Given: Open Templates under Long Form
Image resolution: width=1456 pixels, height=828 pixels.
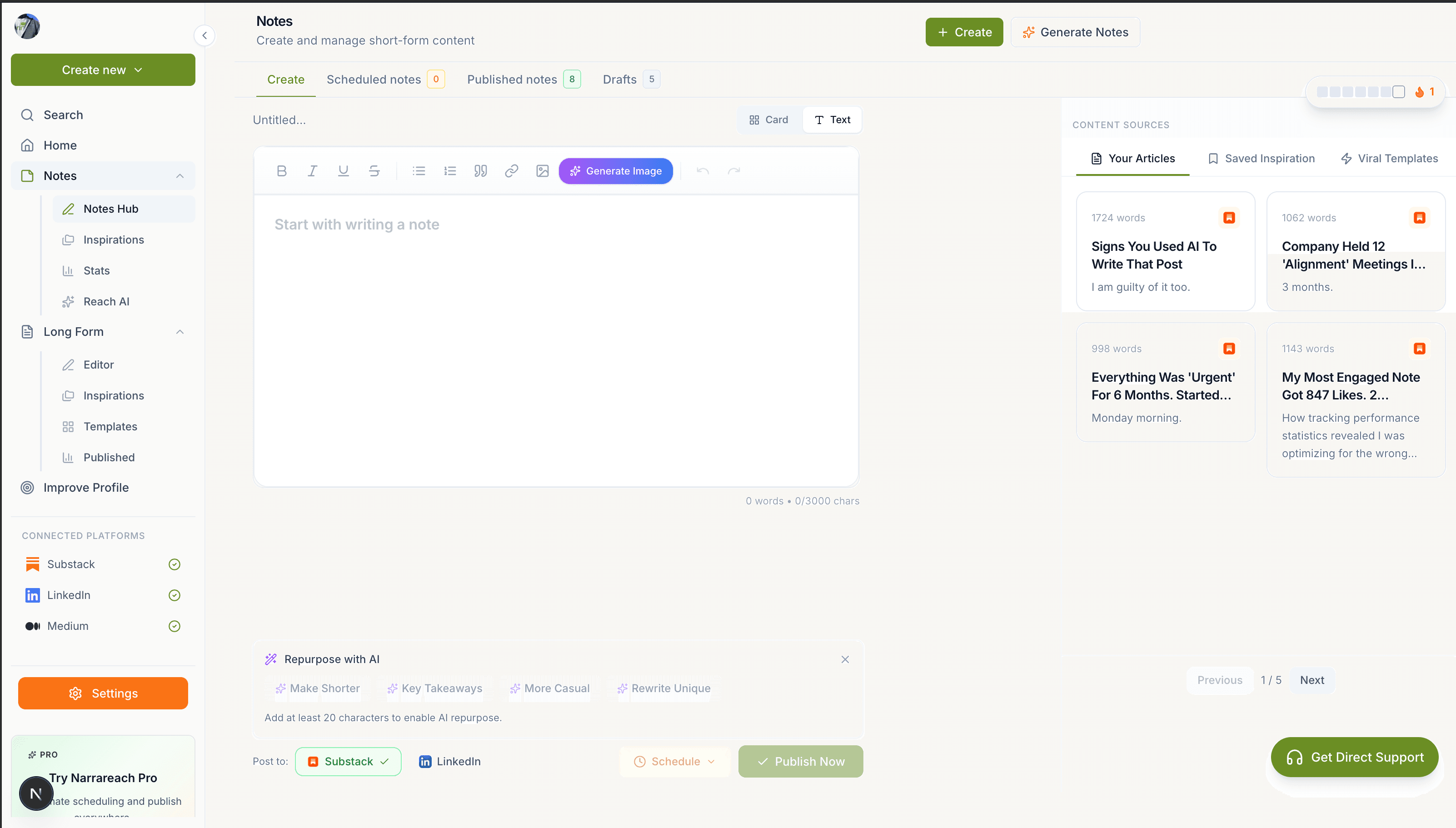Looking at the screenshot, I should point(124,427).
